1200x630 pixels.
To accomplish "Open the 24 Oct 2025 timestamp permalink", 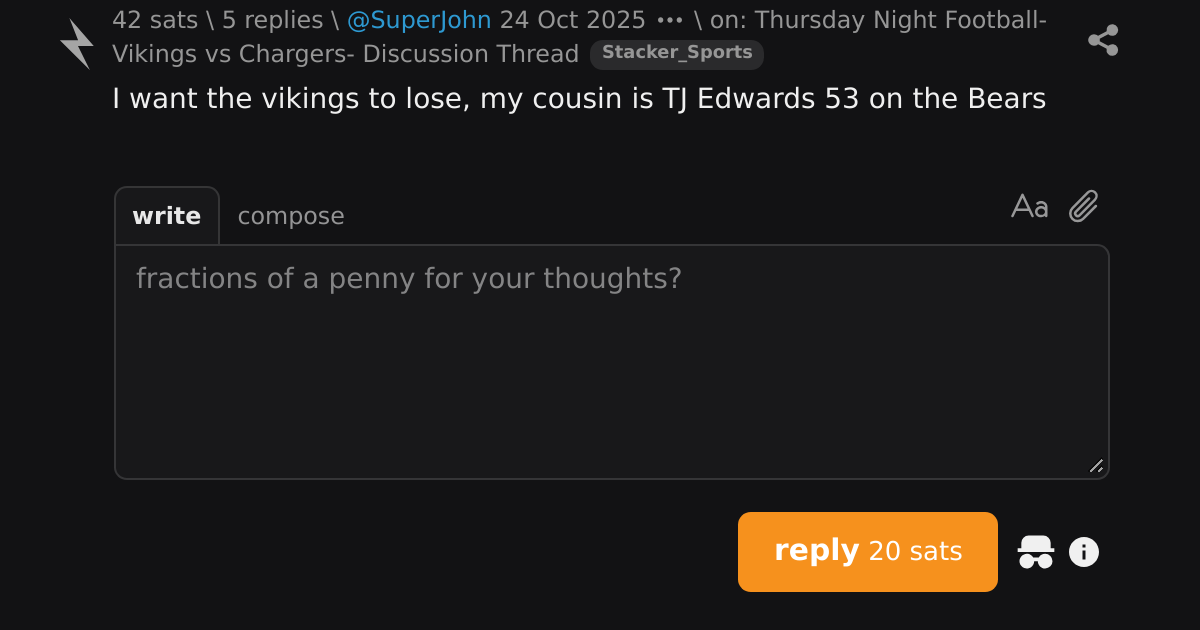I will click(573, 20).
